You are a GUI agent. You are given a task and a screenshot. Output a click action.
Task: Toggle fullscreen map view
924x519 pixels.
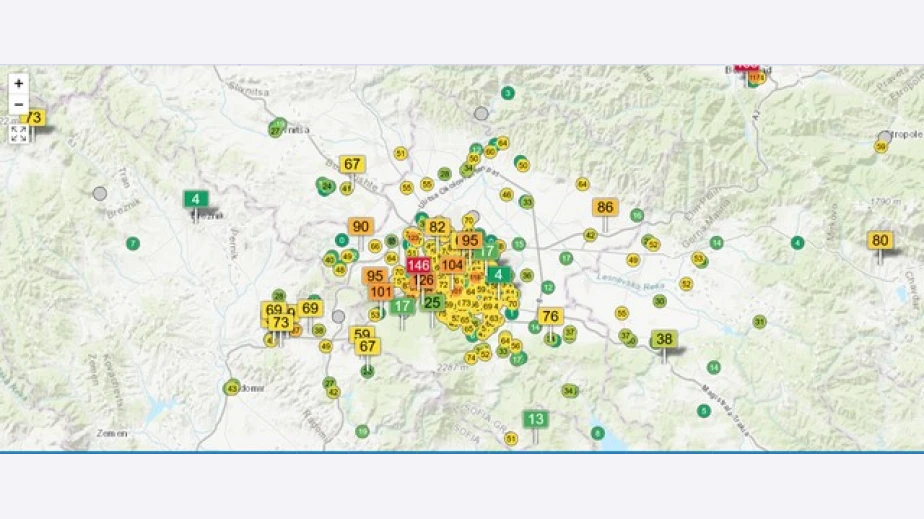tap(18, 133)
